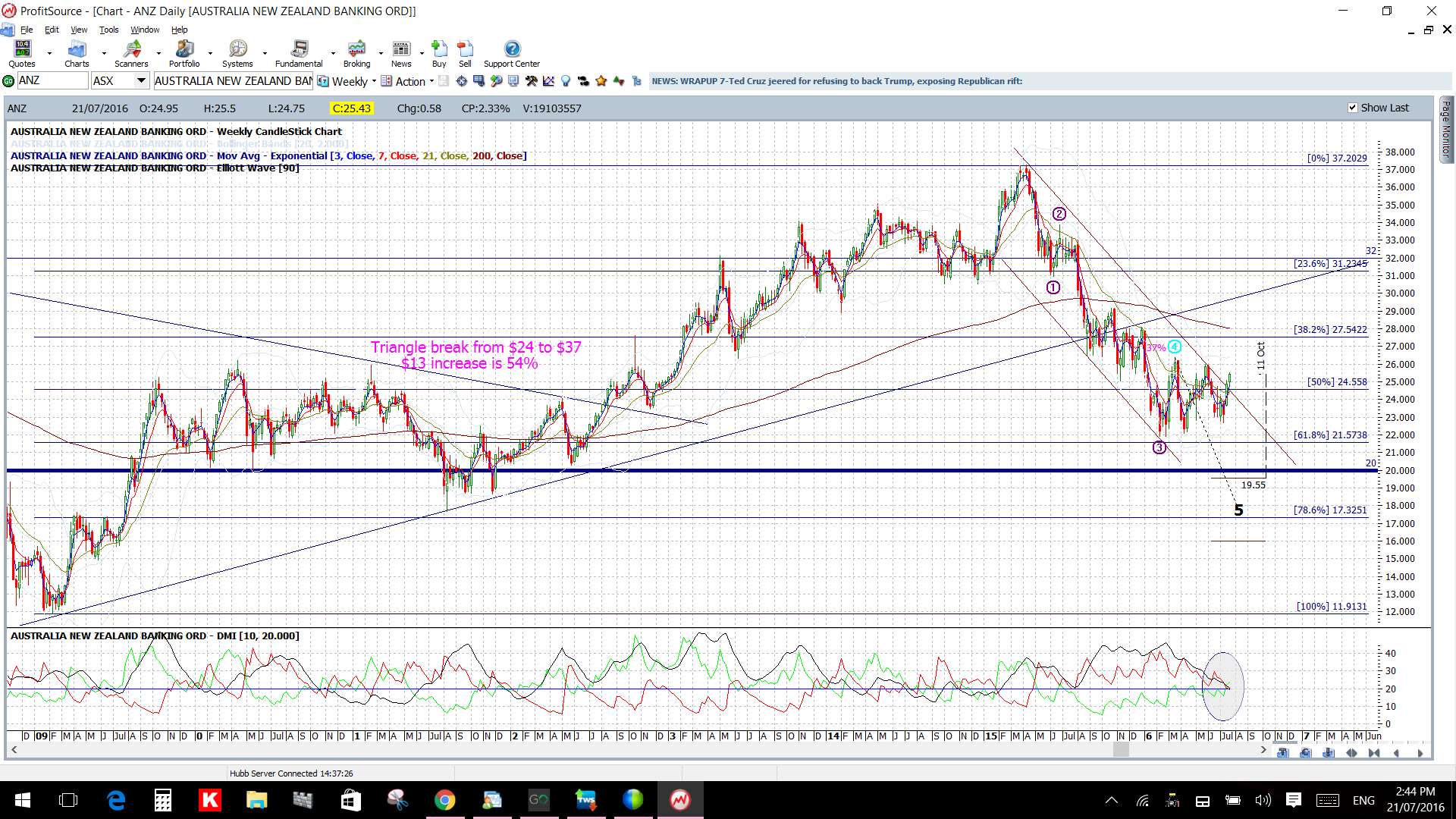Step the chart right with the triangle
Viewport: 1456px width, 819px height.
[1420, 753]
